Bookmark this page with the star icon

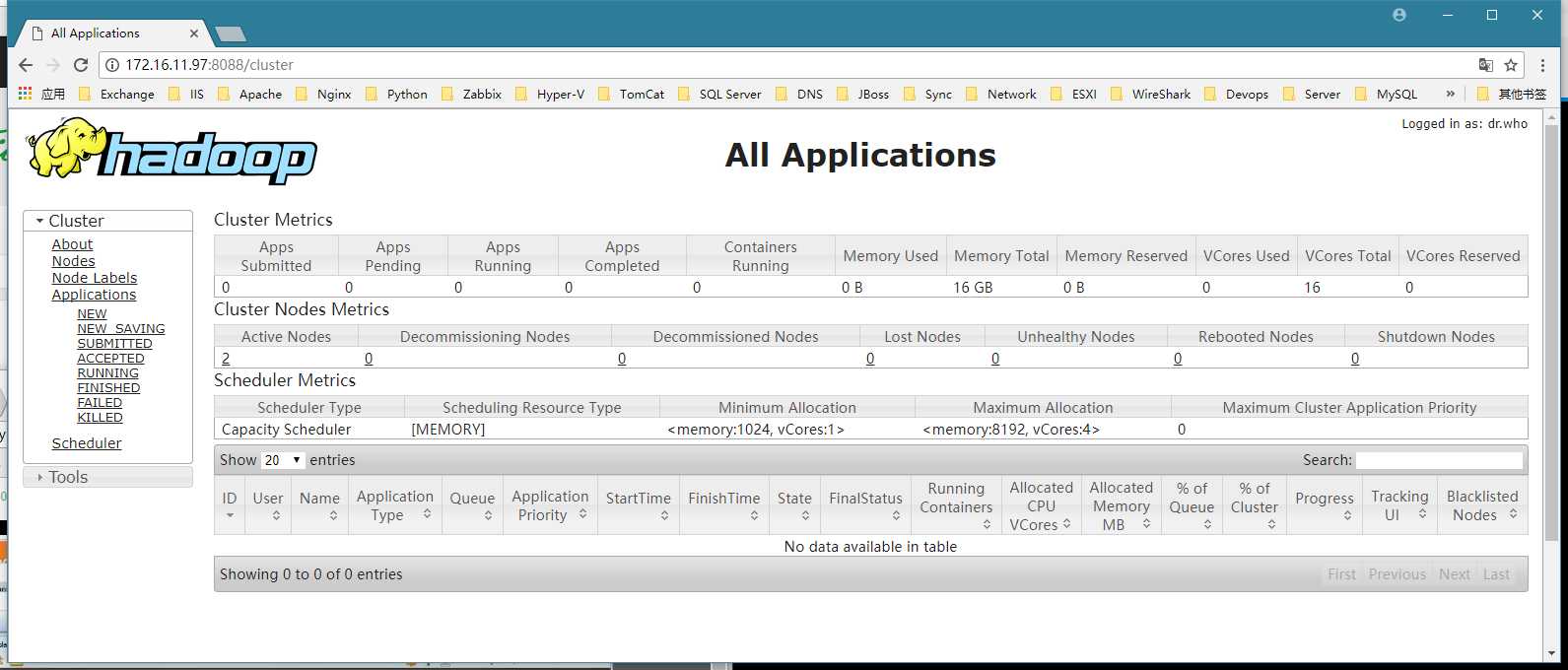[1511, 65]
